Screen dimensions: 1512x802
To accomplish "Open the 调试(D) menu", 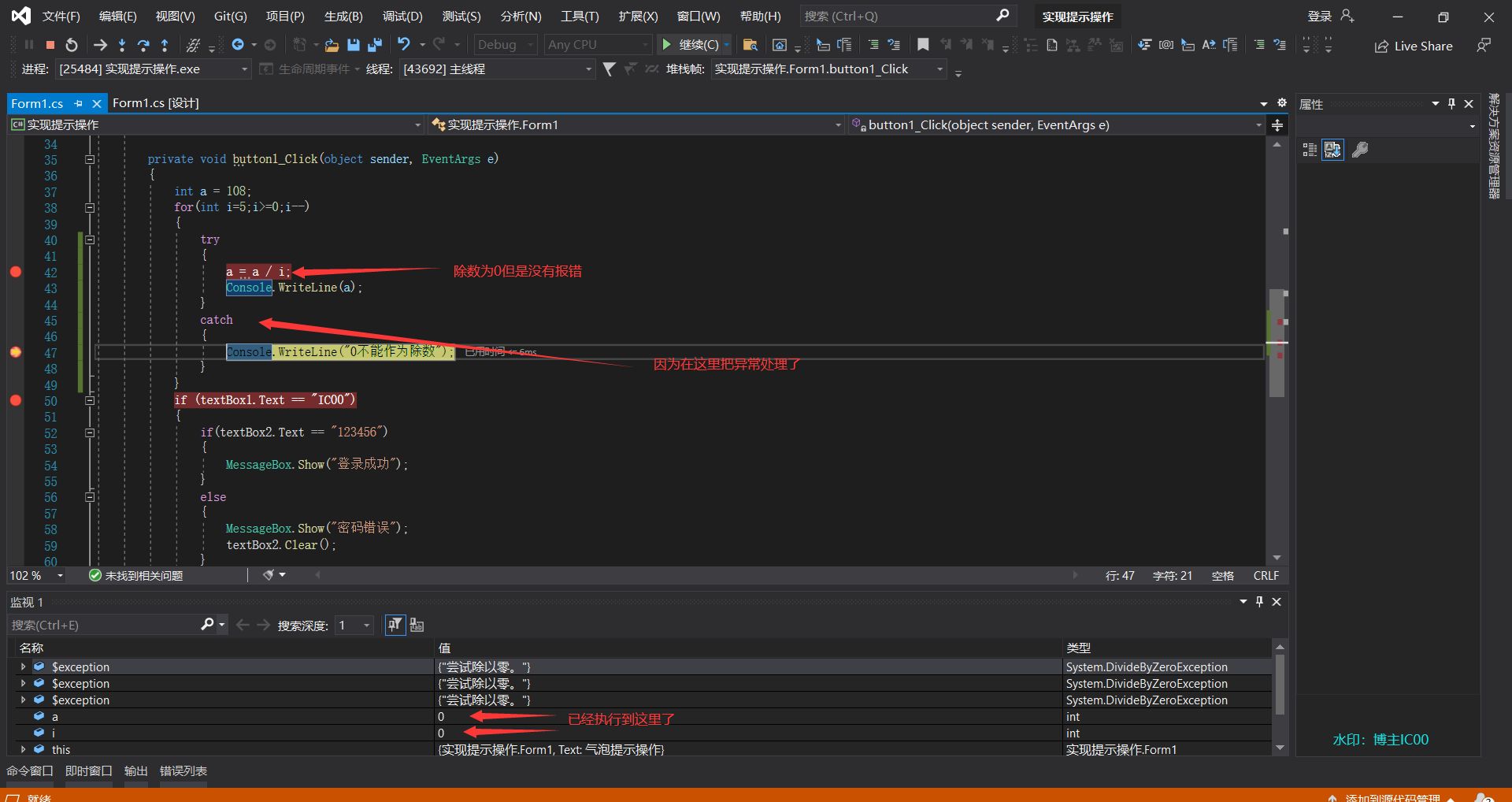I will pos(402,16).
